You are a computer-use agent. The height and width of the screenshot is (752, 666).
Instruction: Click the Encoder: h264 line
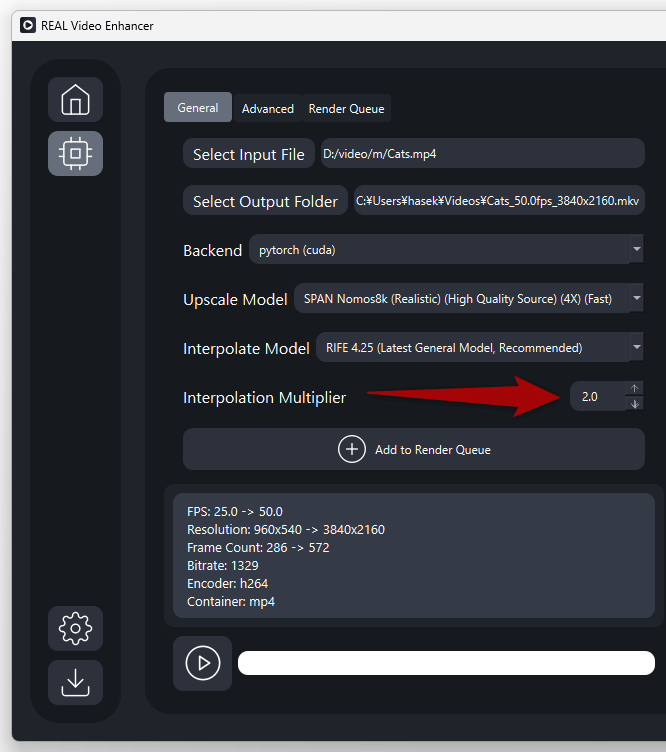227,584
